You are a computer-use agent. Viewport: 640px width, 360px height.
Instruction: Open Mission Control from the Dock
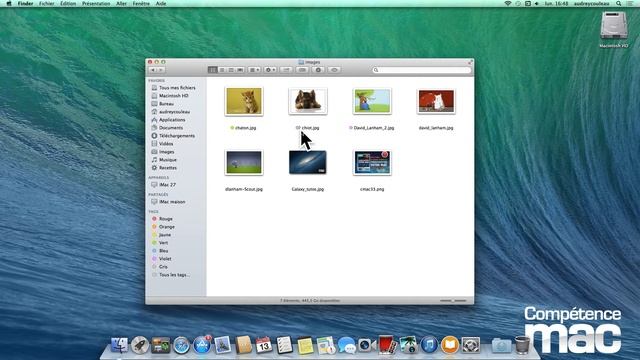(160, 345)
